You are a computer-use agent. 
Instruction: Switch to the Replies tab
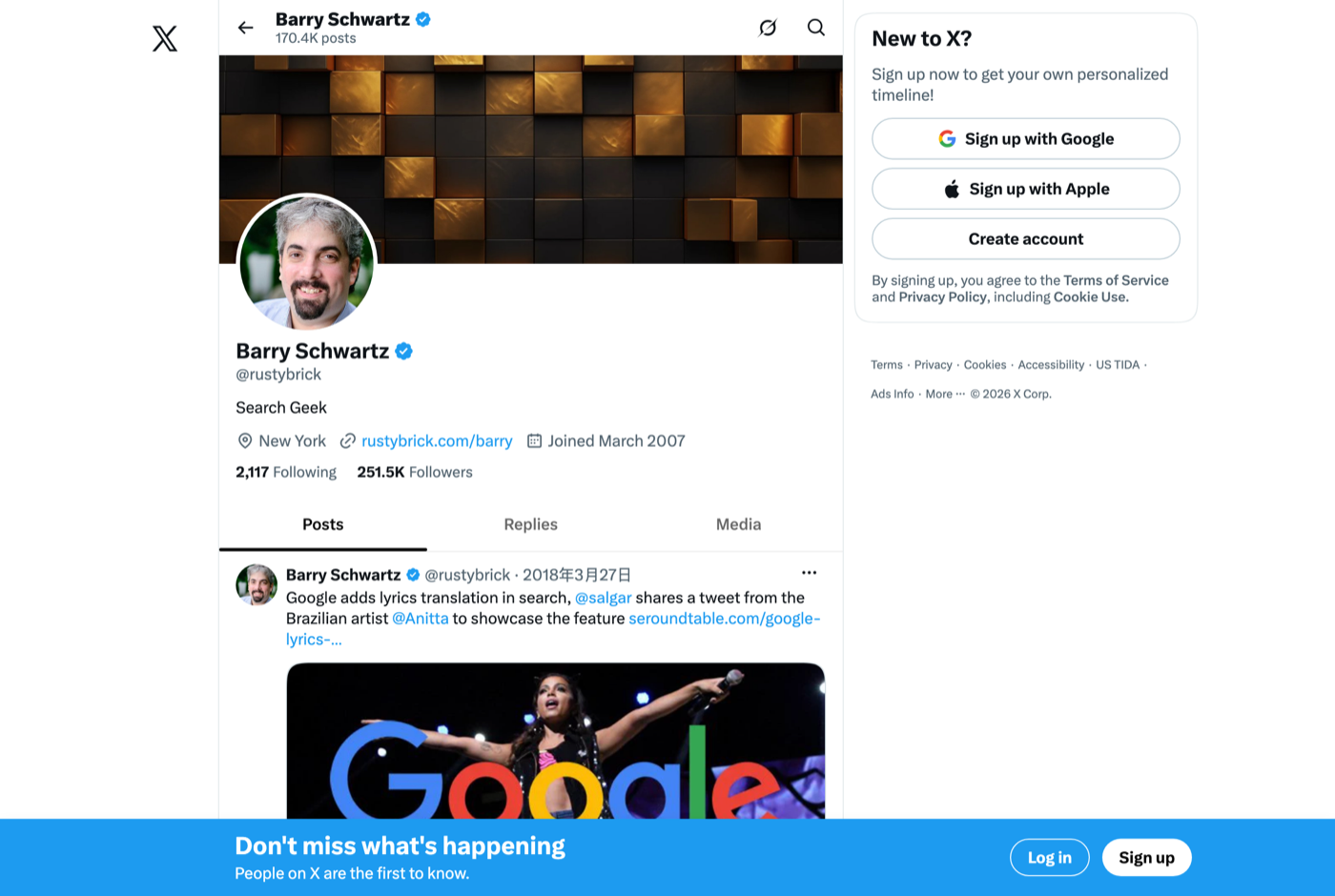coord(531,524)
